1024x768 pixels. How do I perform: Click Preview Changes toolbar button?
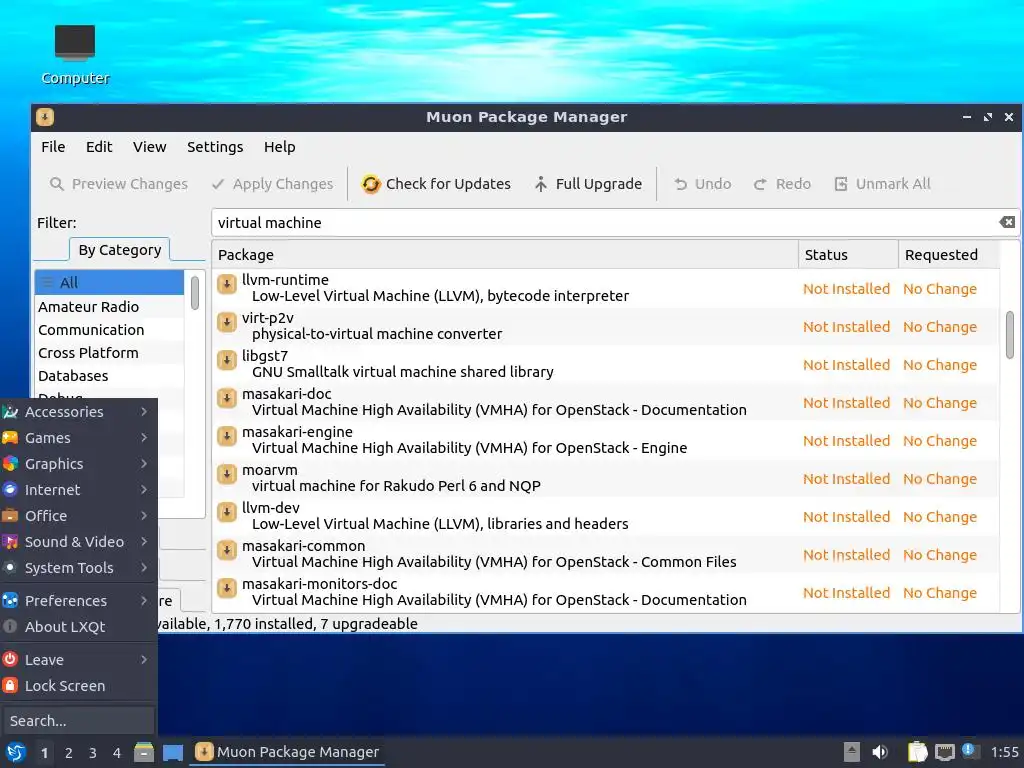pyautogui.click(x=119, y=184)
